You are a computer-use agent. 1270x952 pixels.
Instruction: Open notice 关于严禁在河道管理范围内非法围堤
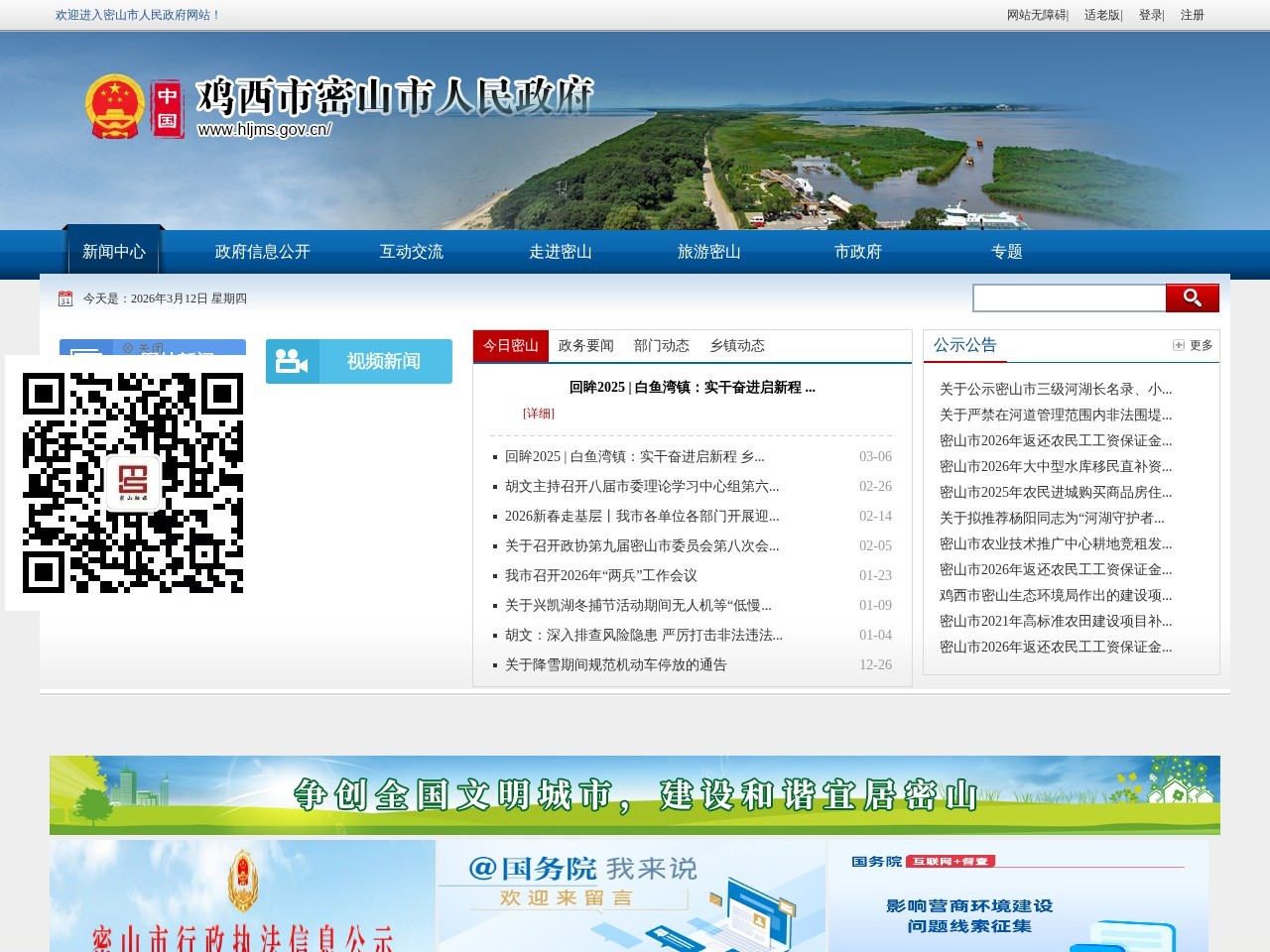pyautogui.click(x=1056, y=416)
